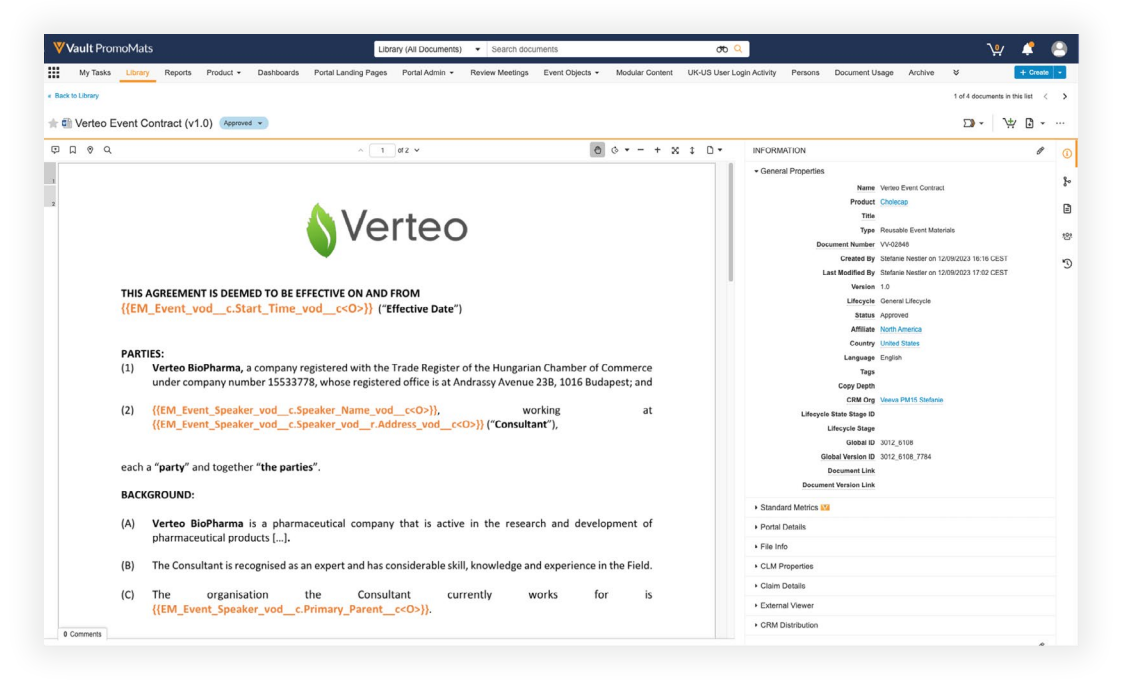Click the binoculars advanced search icon

[x=722, y=50]
